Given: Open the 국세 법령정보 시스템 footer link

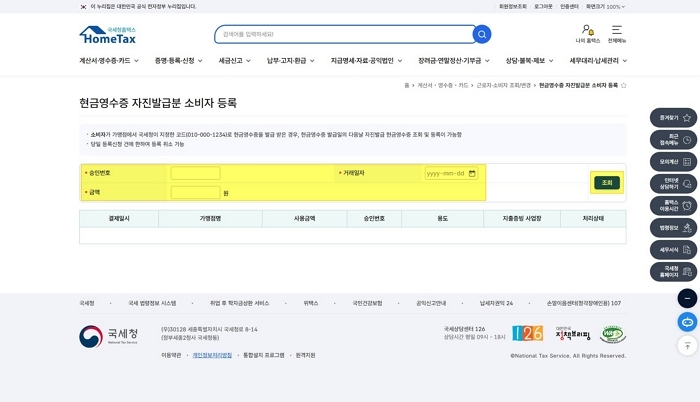Looking at the screenshot, I should [152, 303].
